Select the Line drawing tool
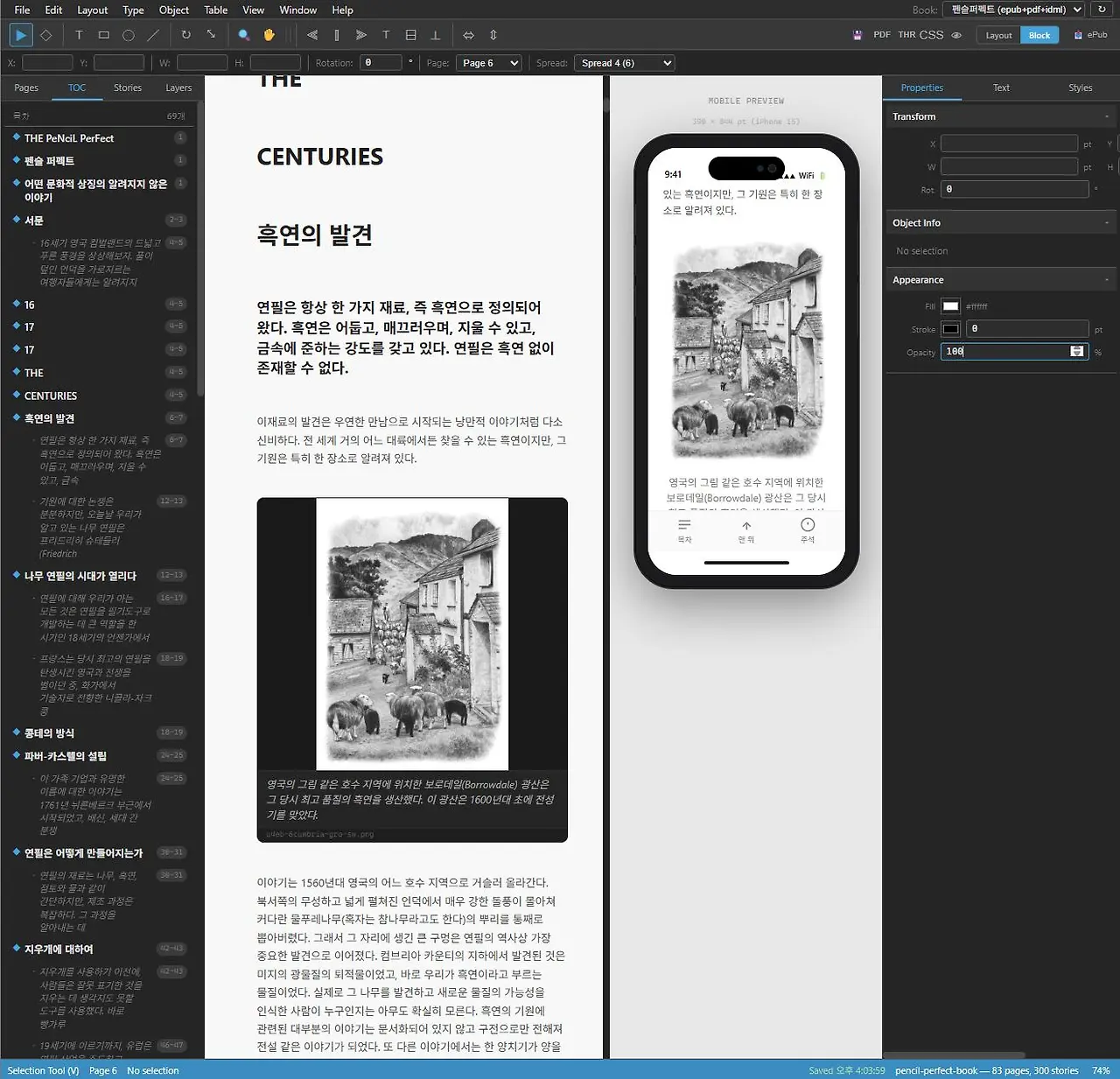Screen dimensions: 1120x1079 [x=153, y=35]
